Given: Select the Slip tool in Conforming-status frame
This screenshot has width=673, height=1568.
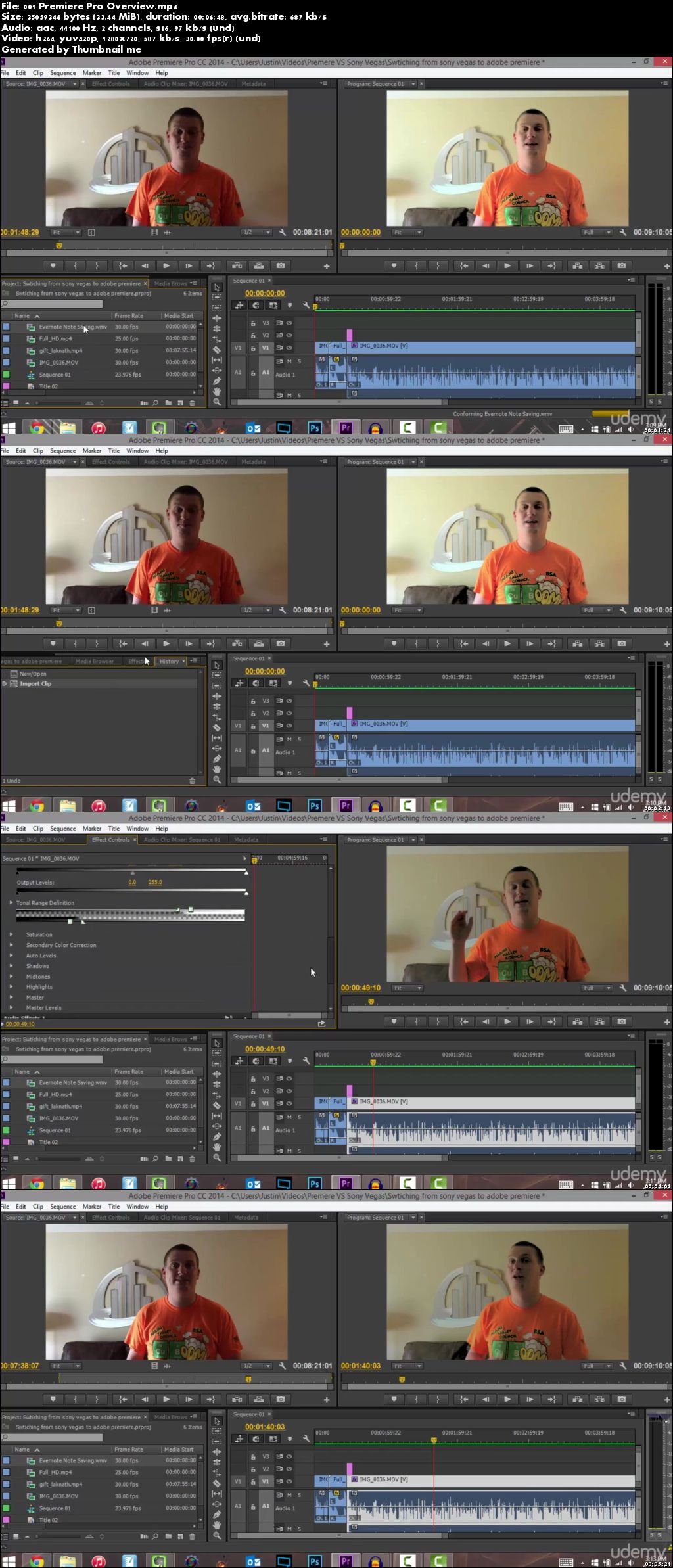Looking at the screenshot, I should (x=217, y=360).
